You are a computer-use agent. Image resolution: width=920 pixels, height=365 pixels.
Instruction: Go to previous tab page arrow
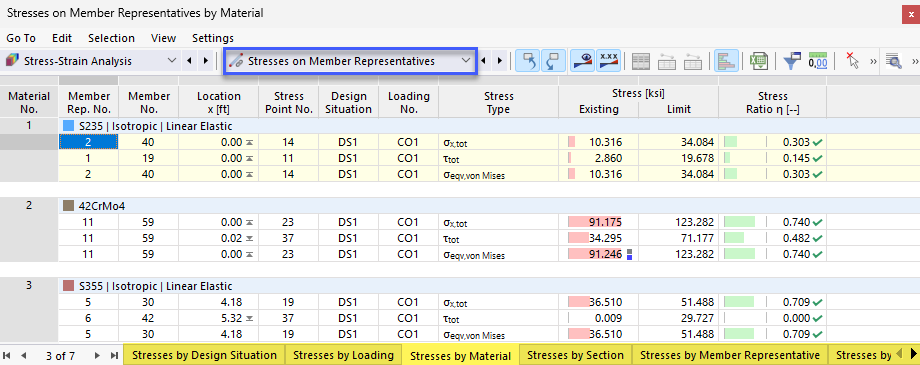coord(24,355)
